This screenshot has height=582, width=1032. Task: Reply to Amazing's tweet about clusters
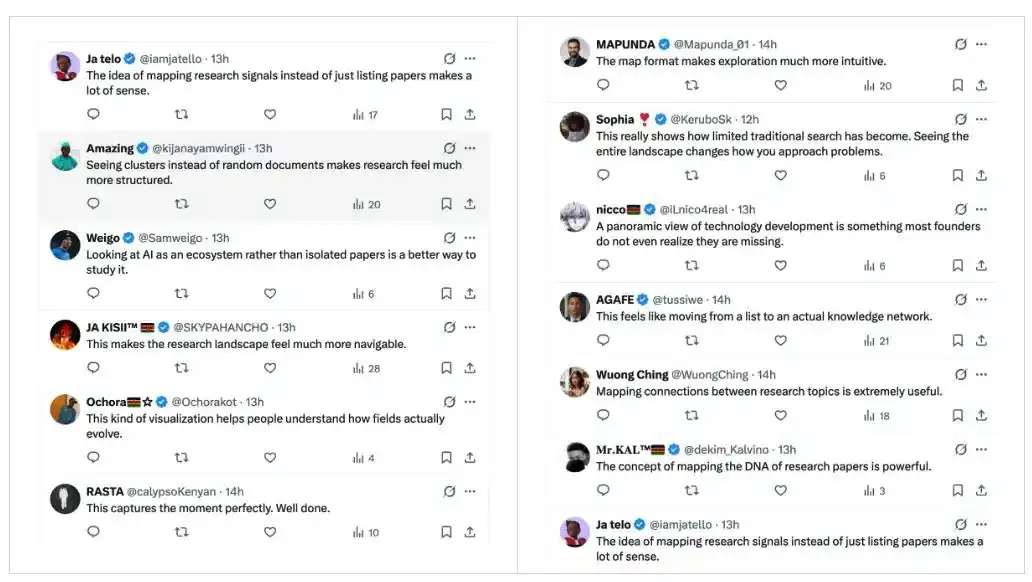[93, 204]
